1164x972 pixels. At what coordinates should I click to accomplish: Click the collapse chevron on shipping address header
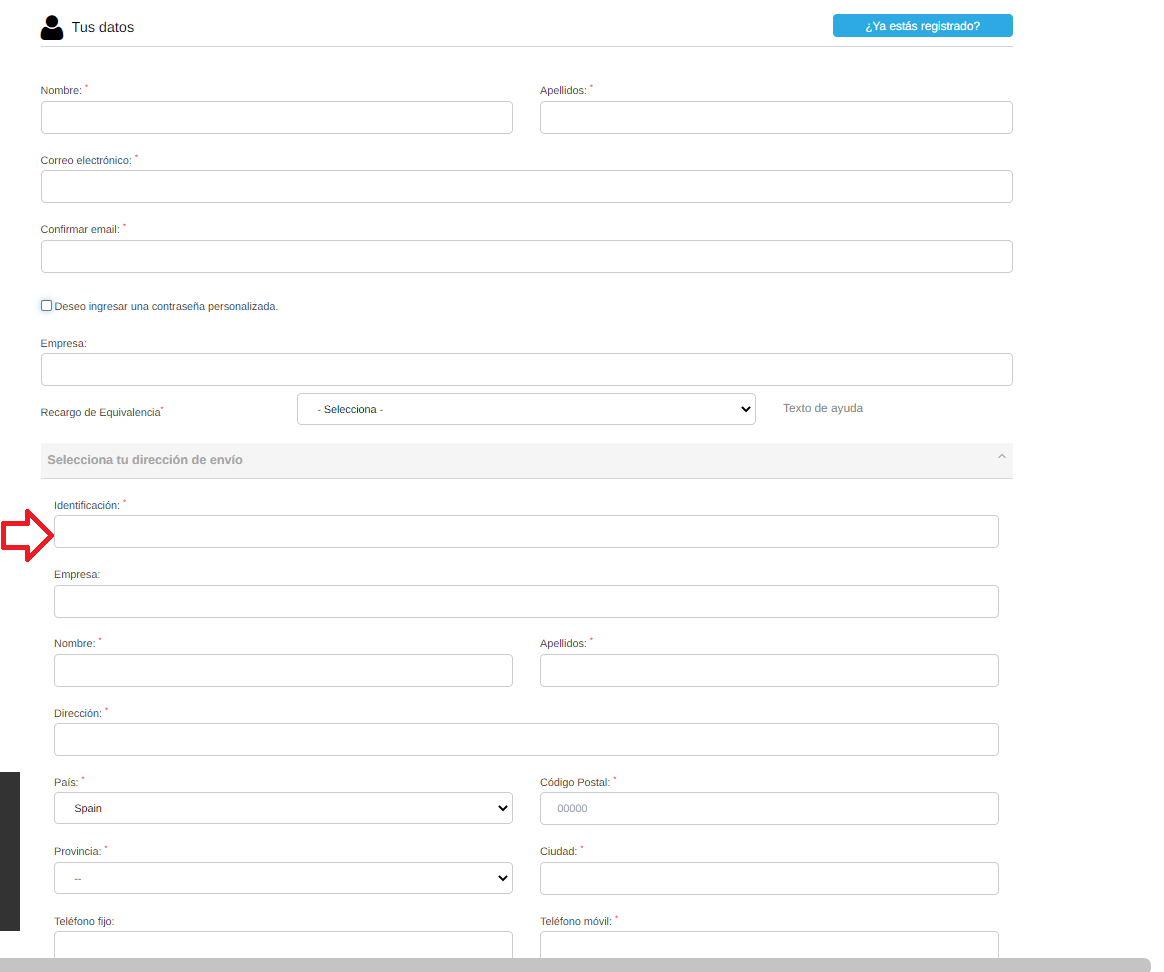pyautogui.click(x=1001, y=457)
